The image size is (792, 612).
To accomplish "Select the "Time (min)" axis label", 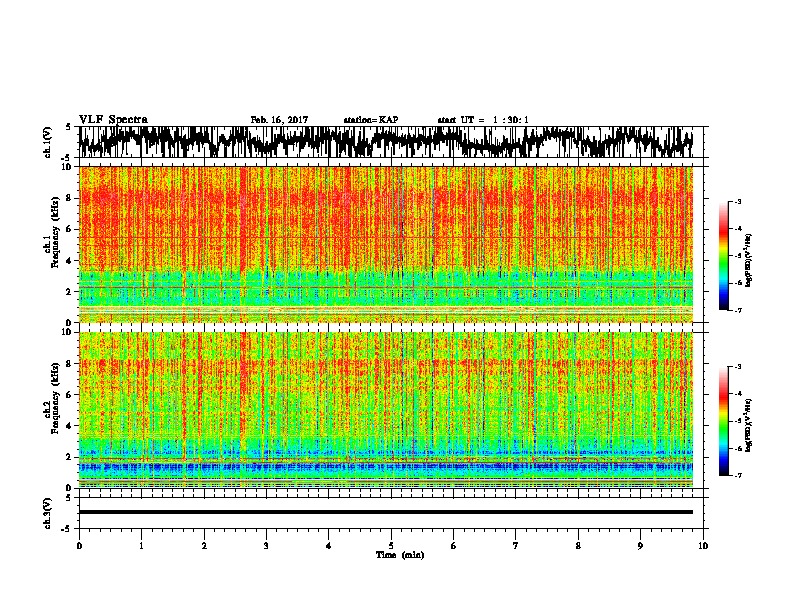I will (x=400, y=555).
